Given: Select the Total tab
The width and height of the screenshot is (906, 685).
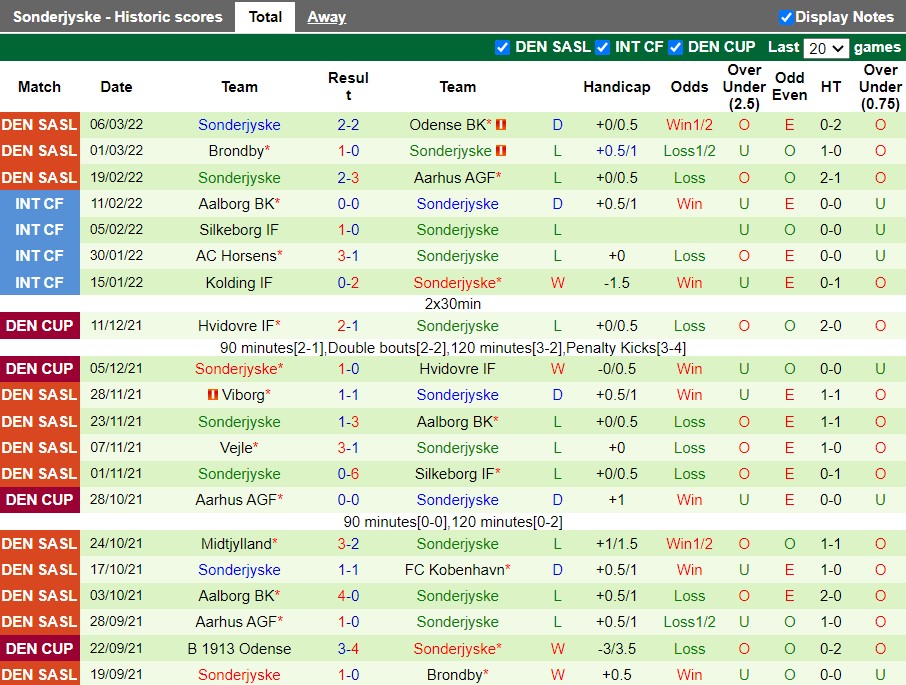Looking at the screenshot, I should pos(265,17).
